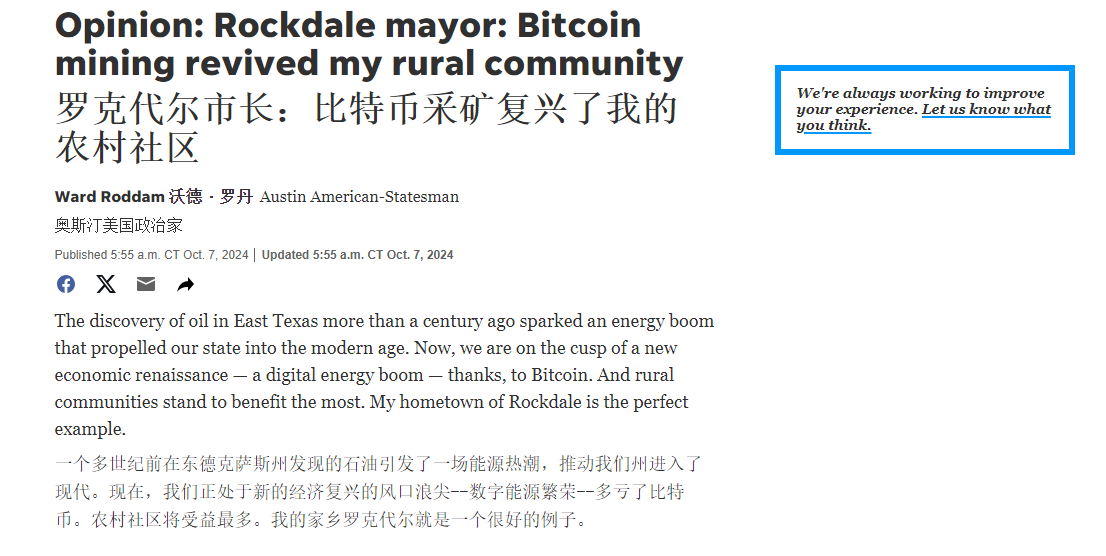Click the Chinese translated body paragraph
The image size is (1106, 556).
click(378, 492)
